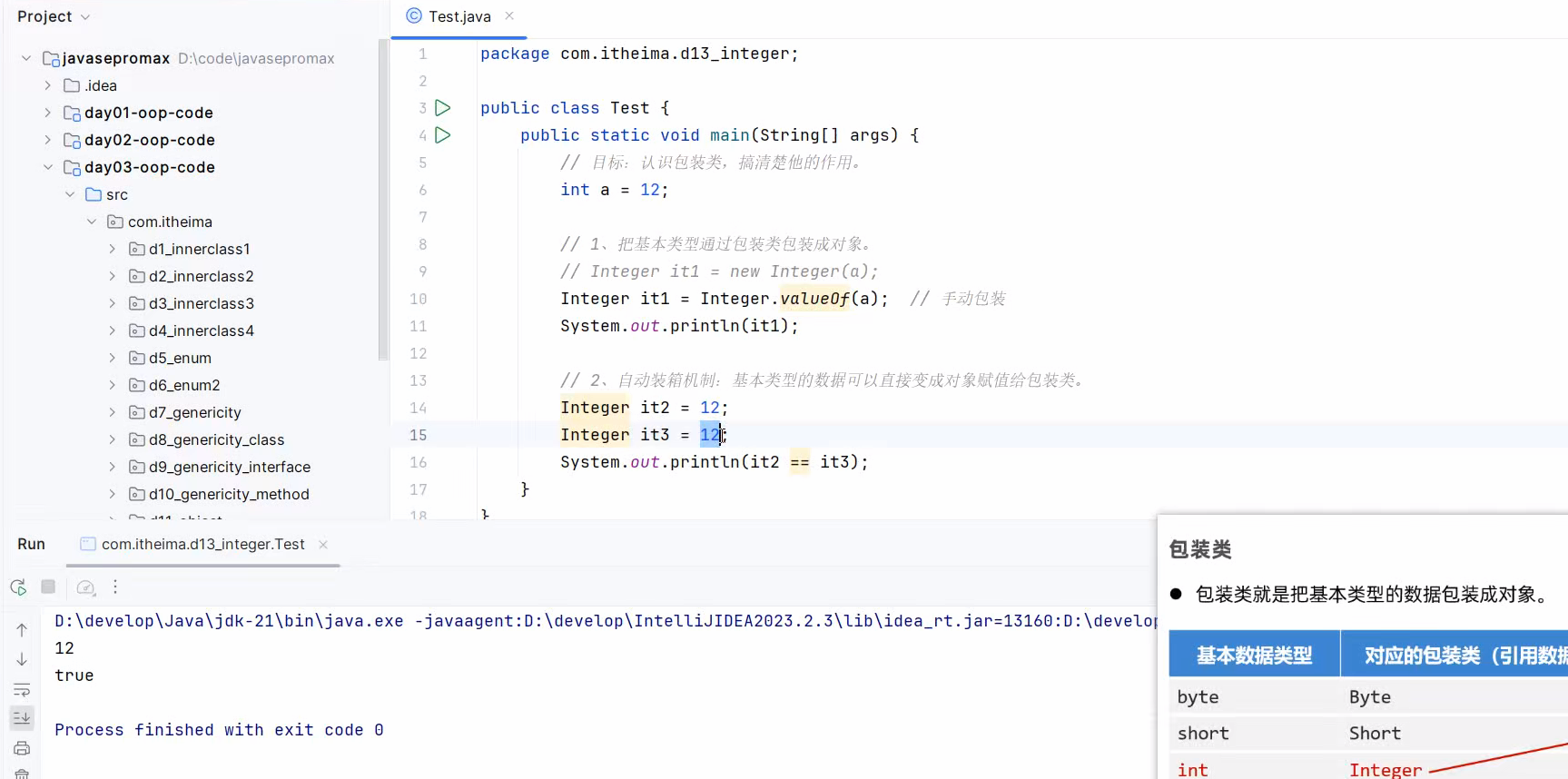
Task: Clear all console output with trash icon
Action: [x=22, y=774]
